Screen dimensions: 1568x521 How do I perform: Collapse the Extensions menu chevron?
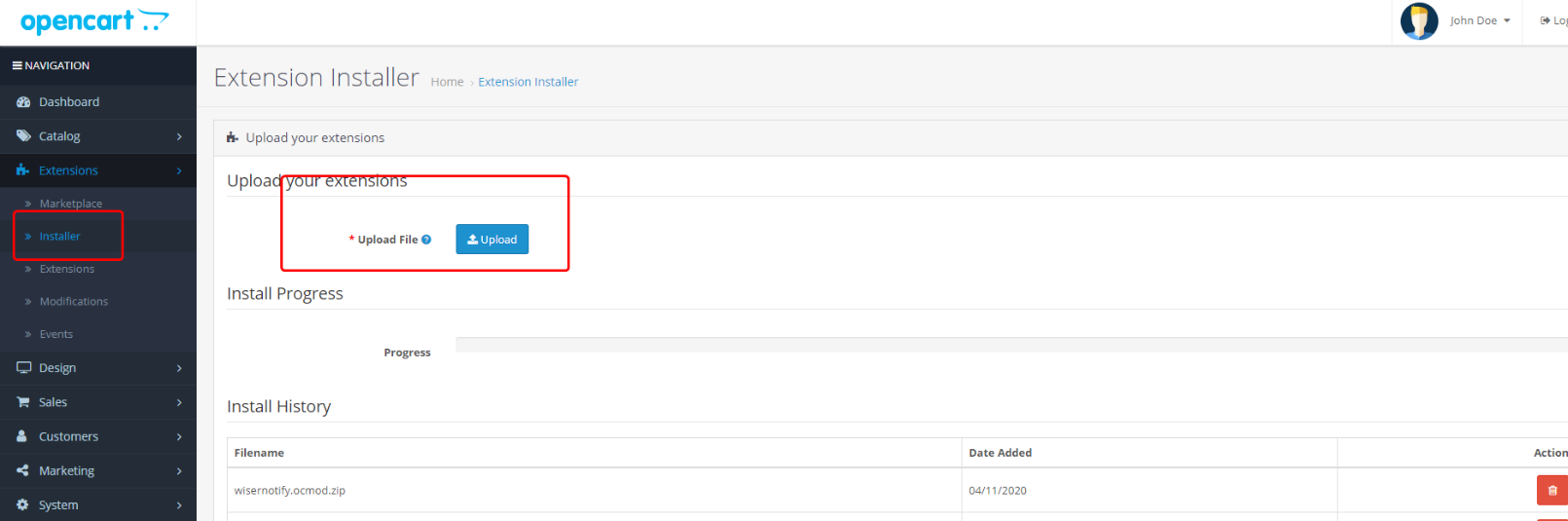(x=179, y=170)
